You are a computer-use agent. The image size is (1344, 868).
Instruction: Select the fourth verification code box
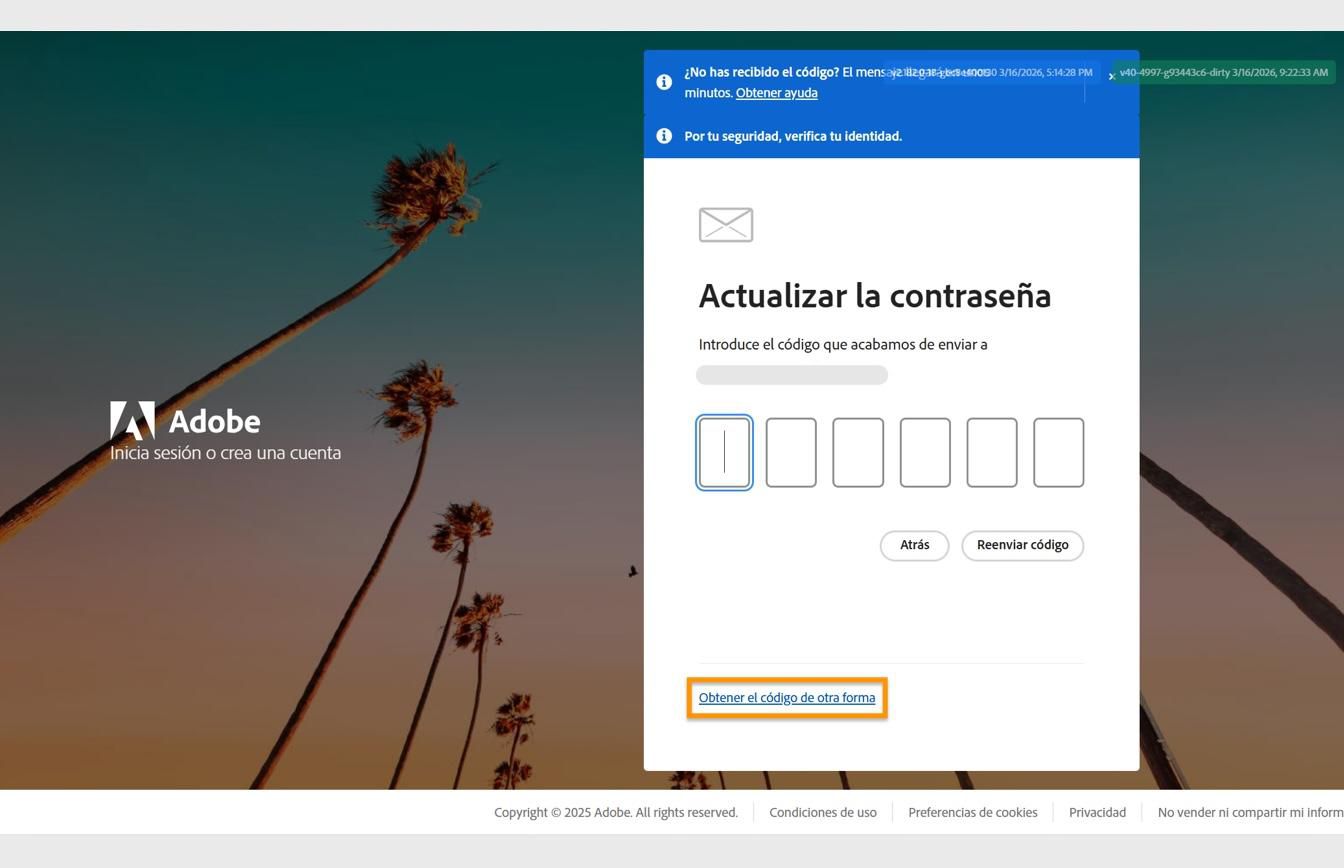pyautogui.click(x=925, y=452)
